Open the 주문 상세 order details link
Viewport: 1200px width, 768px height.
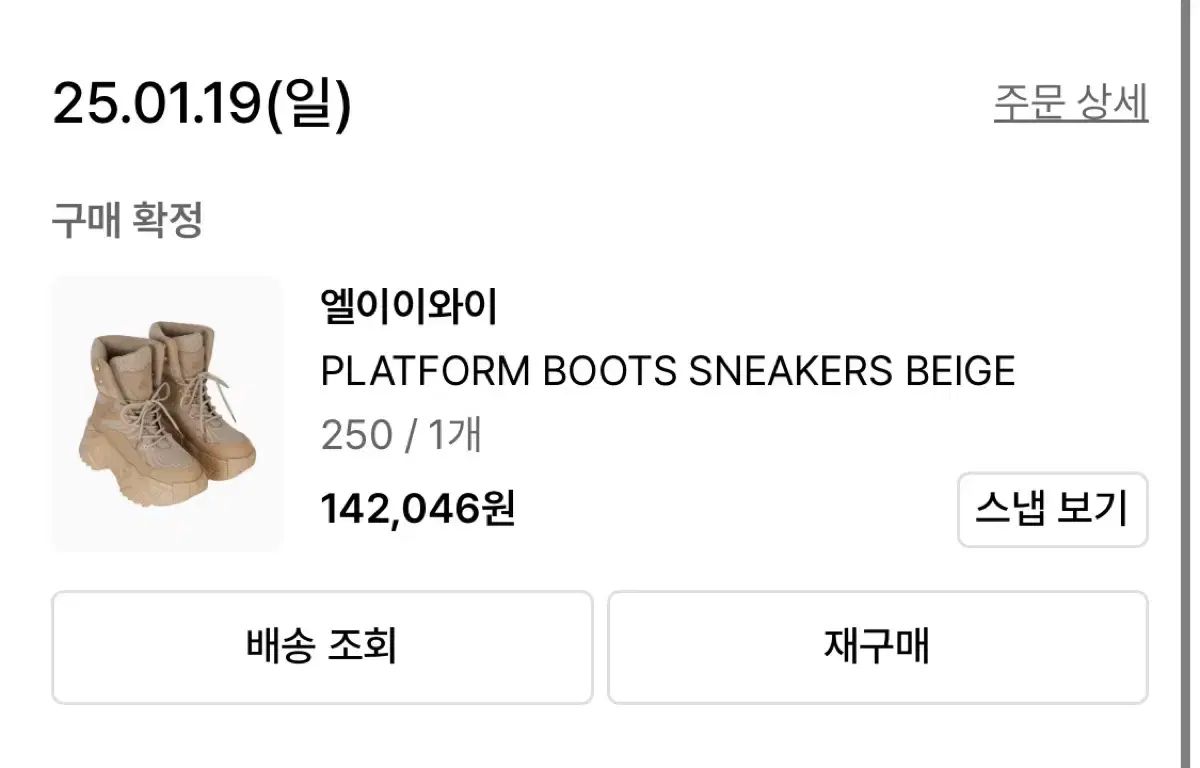tap(1070, 103)
